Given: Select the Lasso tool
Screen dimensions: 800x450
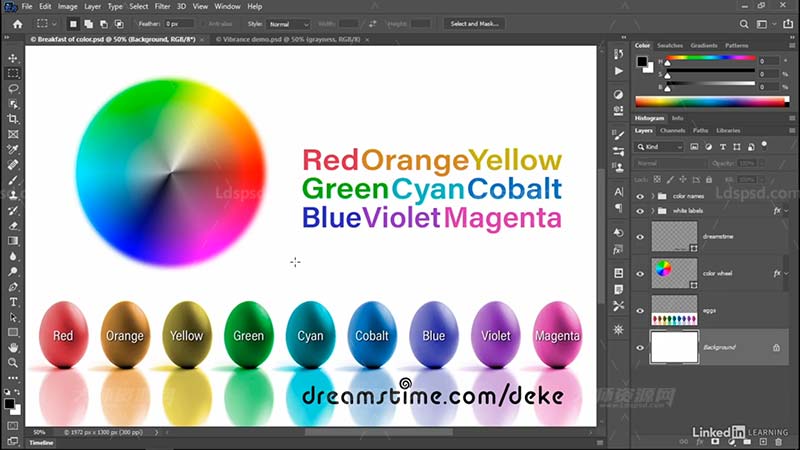Looking at the screenshot, I should [x=13, y=89].
